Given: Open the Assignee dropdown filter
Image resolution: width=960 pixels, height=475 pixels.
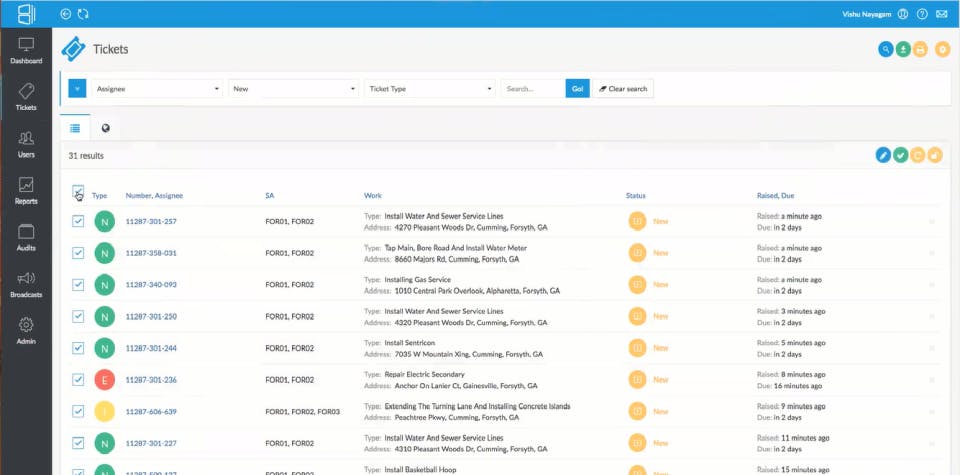Looking at the screenshot, I should point(157,89).
